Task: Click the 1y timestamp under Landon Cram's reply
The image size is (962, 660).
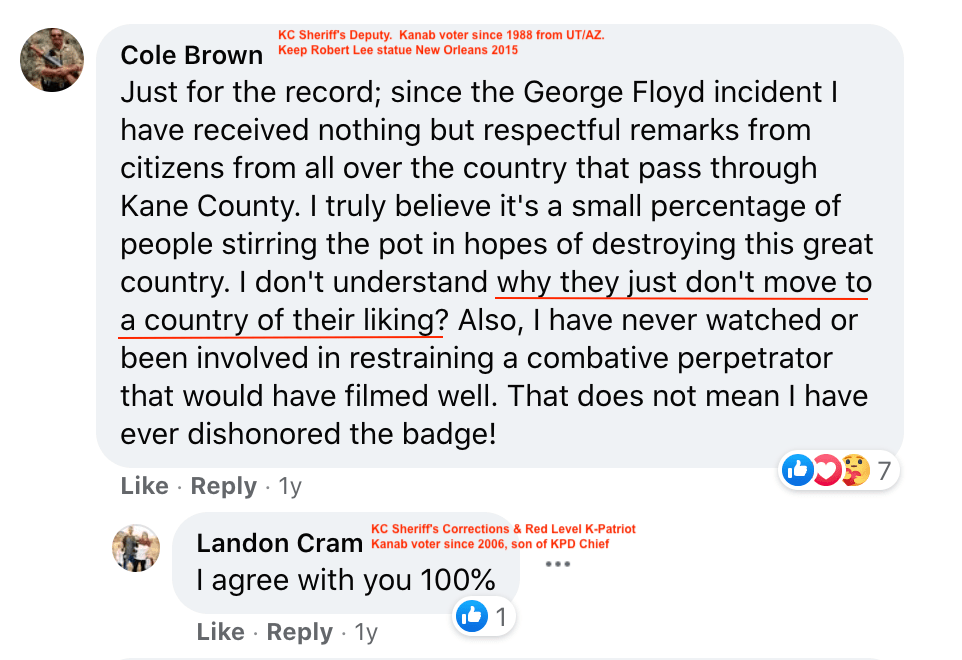Action: click(x=366, y=632)
